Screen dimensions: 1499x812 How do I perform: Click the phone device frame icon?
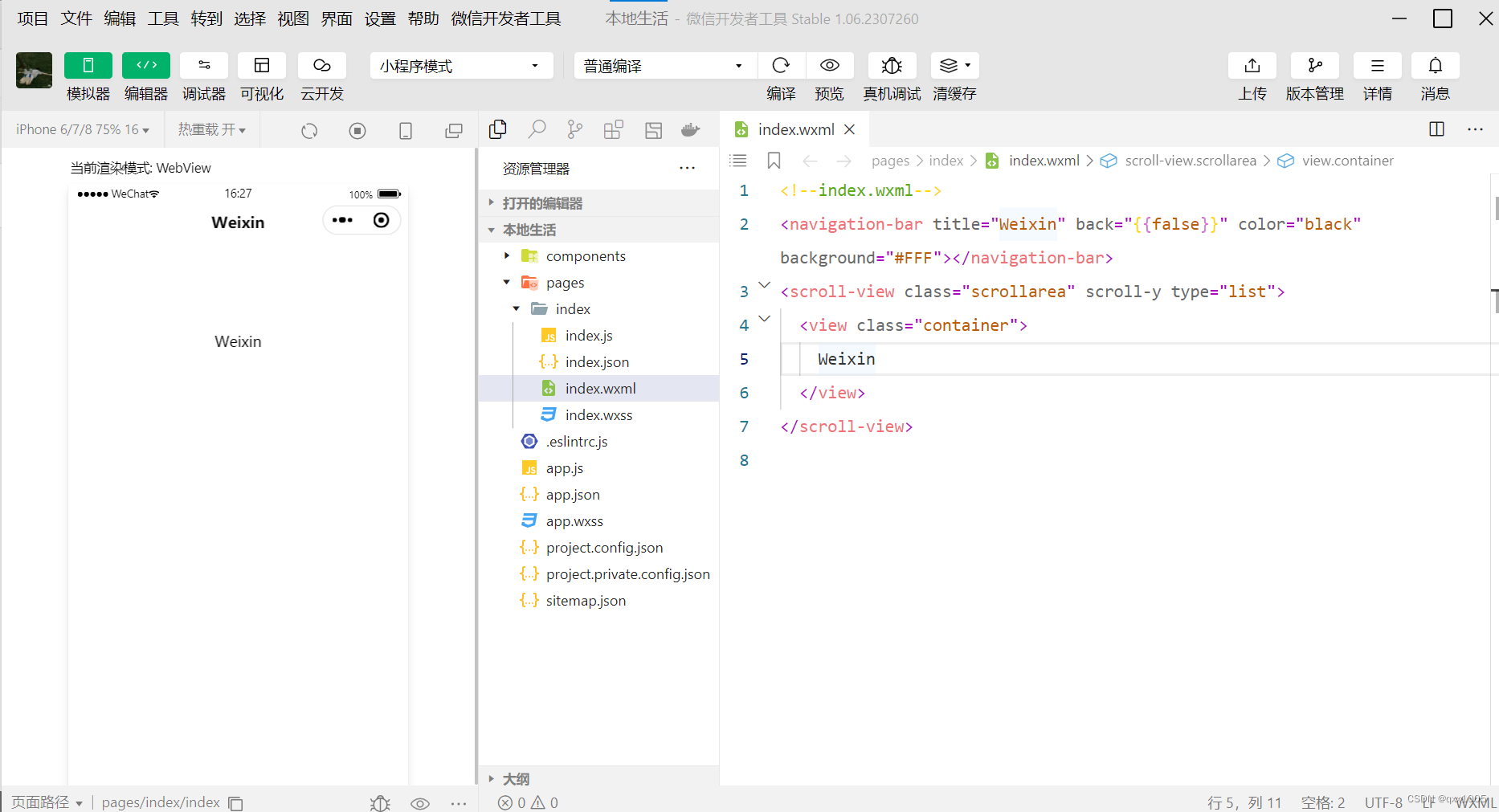[406, 130]
